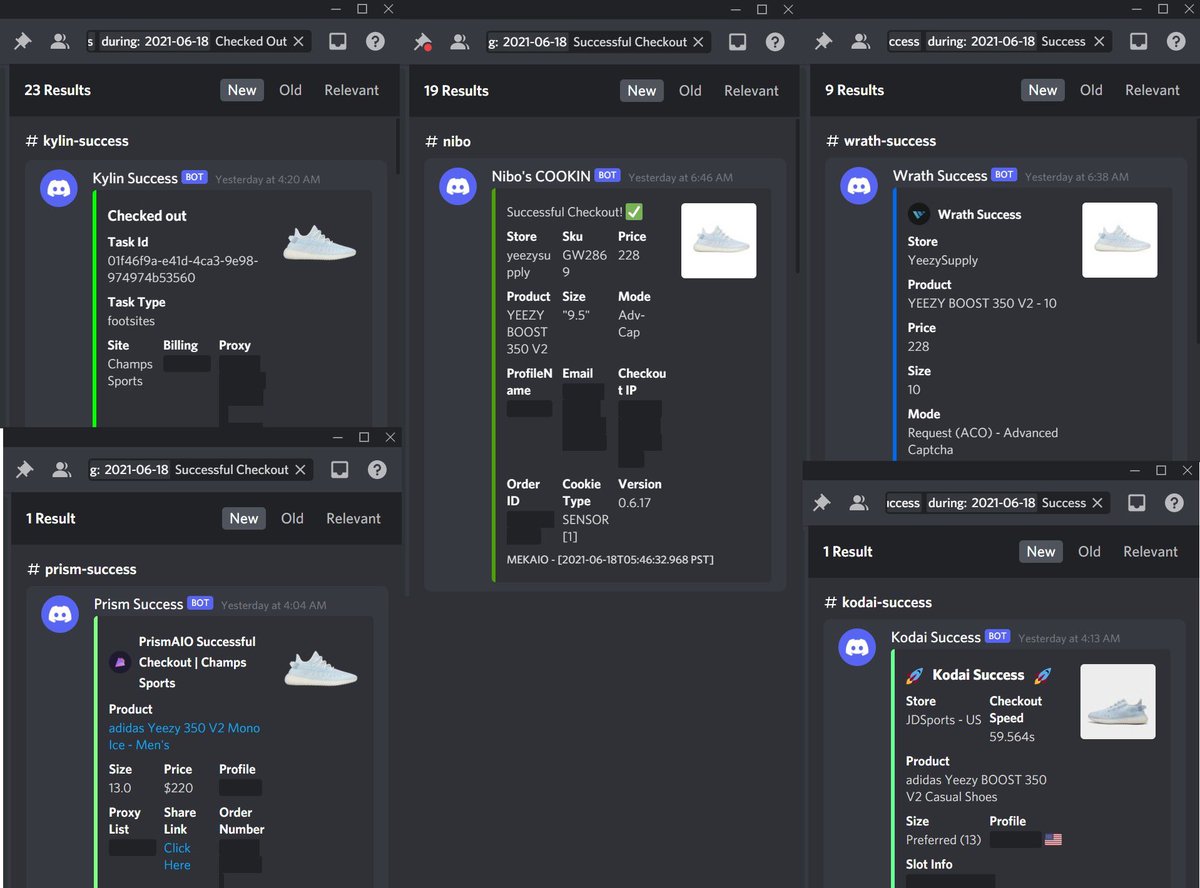Screen dimensions: 1200x888
Task: Select Old sort in 23 Results window
Action: click(x=290, y=90)
